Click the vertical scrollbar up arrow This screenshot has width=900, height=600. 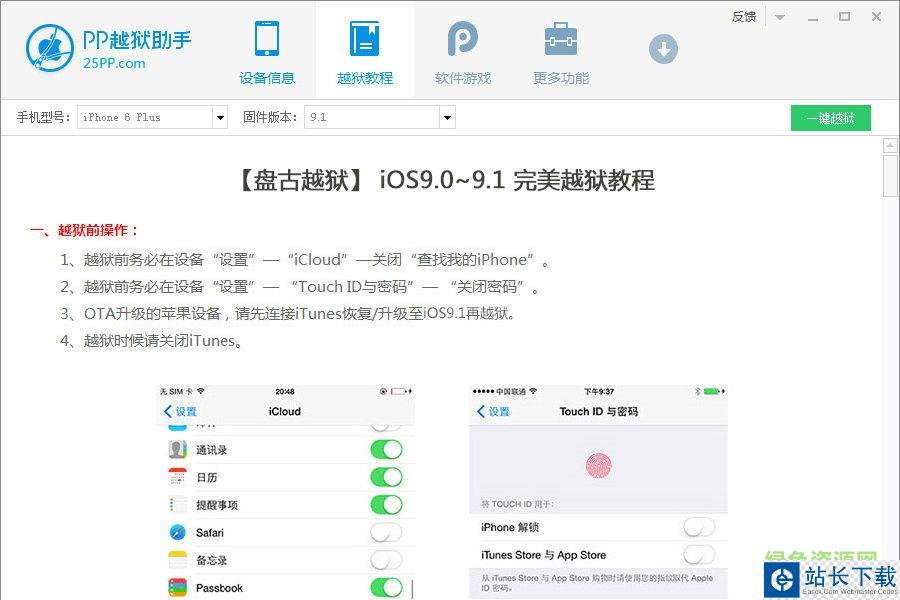point(890,146)
